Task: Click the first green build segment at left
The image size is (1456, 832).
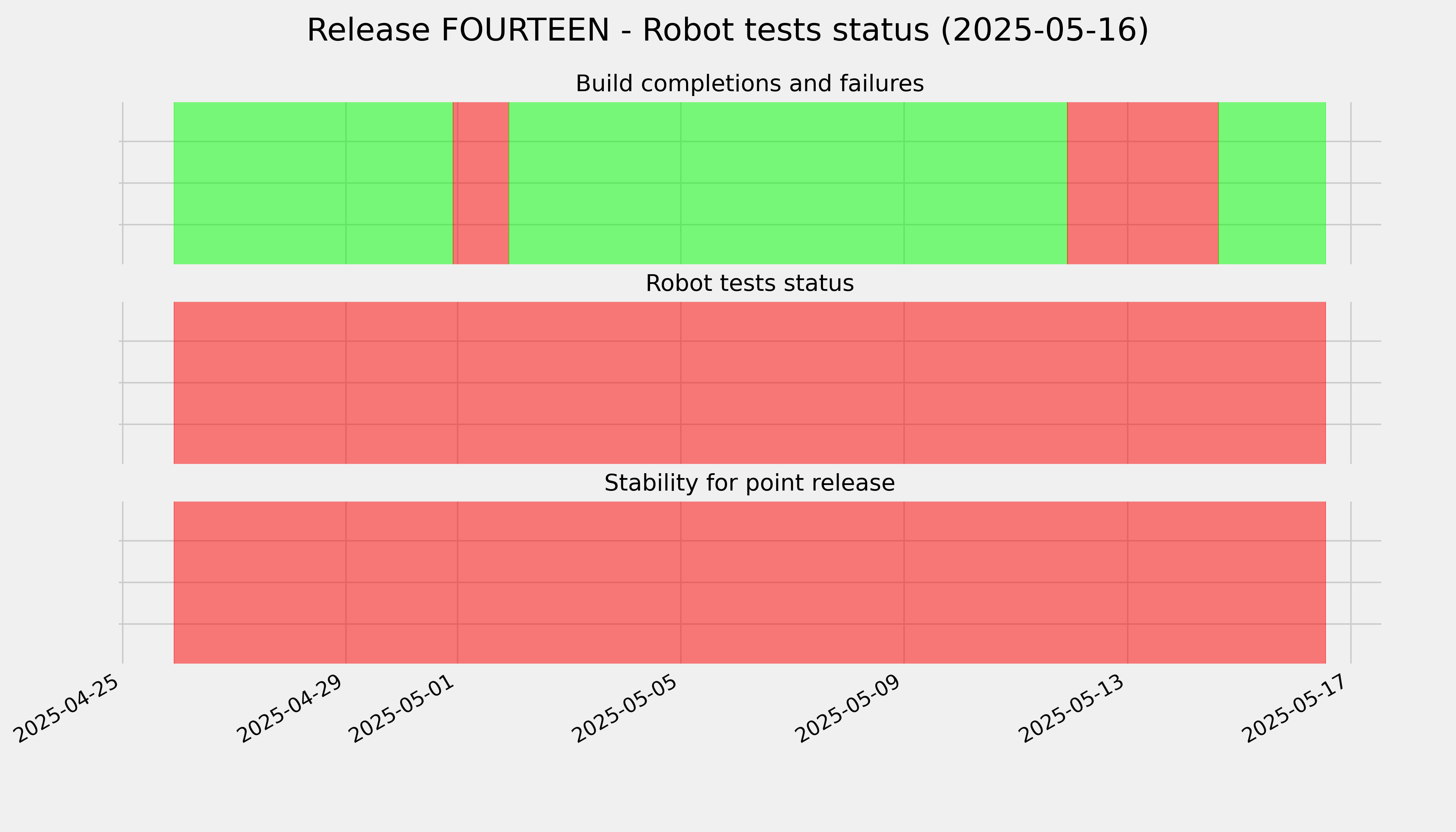Action: (313, 183)
